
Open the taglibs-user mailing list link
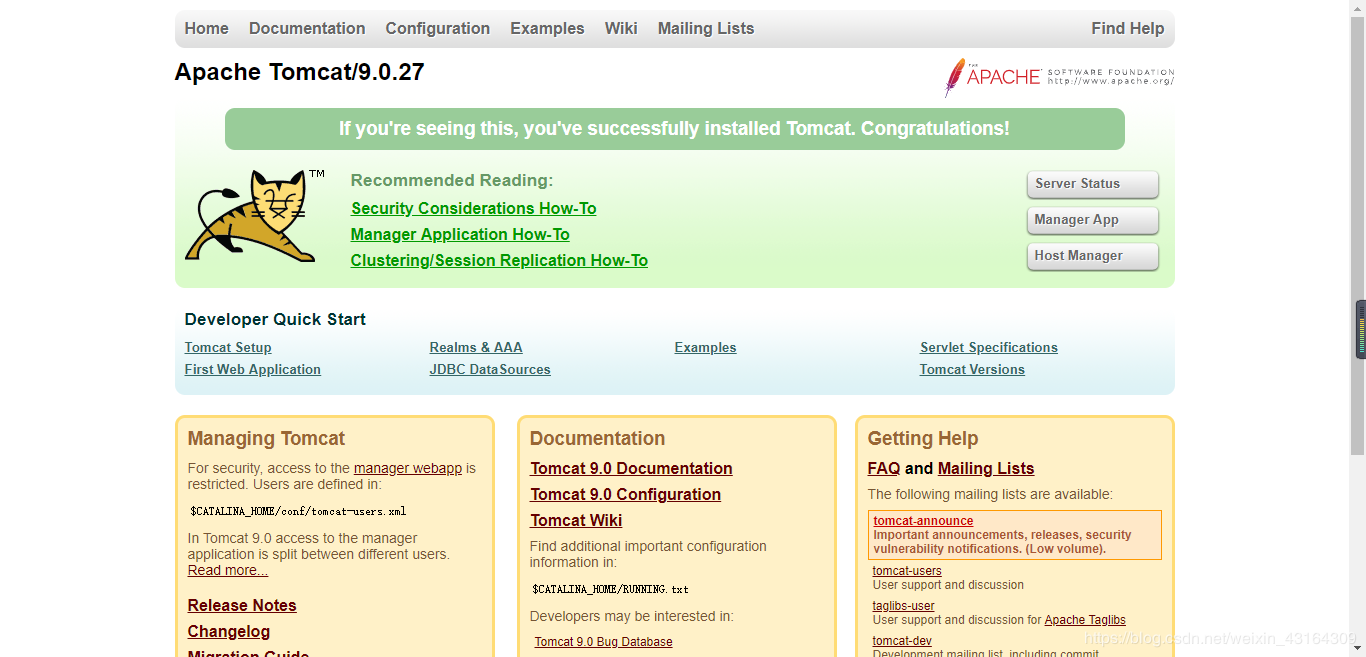pyautogui.click(x=904, y=606)
